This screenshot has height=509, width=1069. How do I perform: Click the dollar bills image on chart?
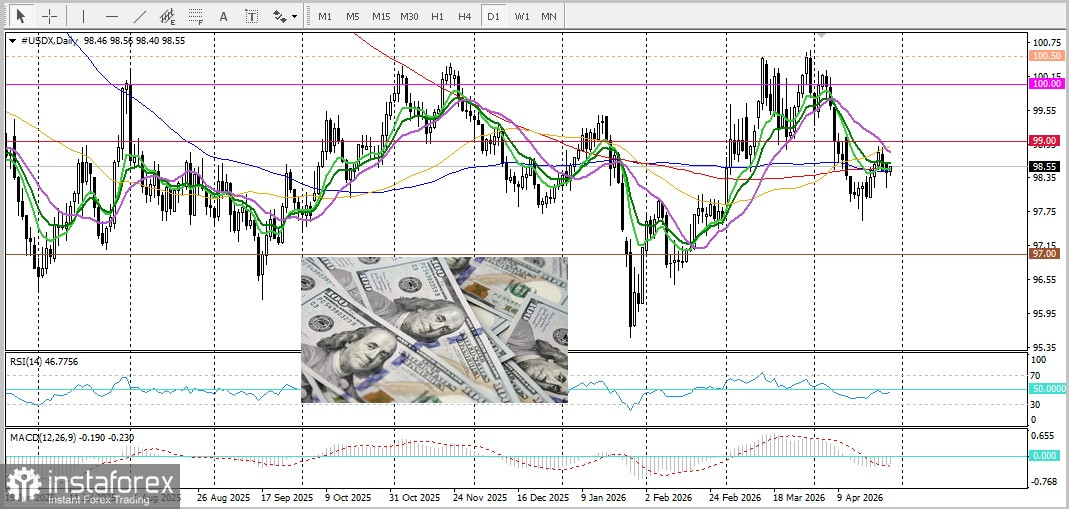click(434, 330)
